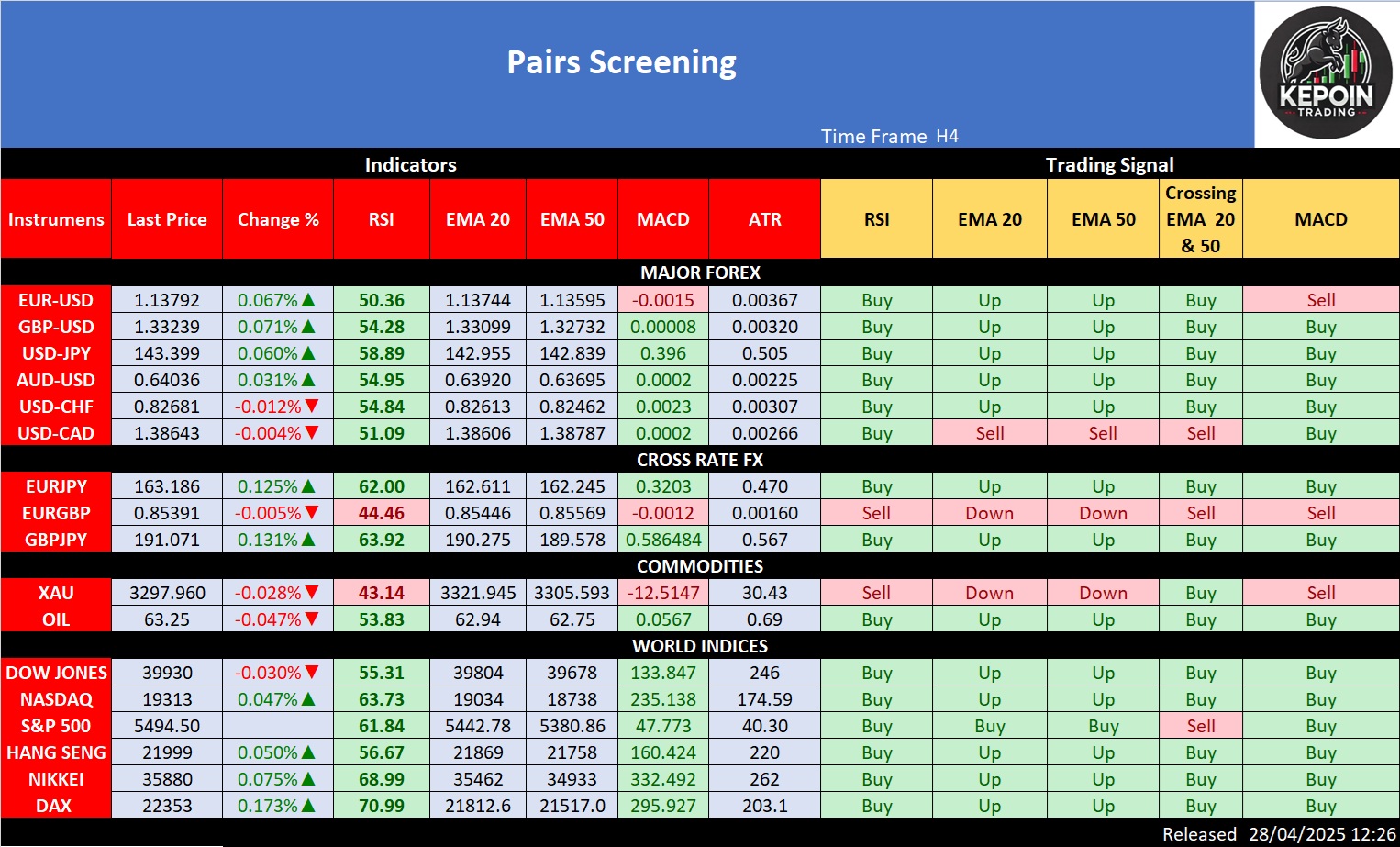Select the MAJOR FOREX section header
The height and width of the screenshot is (847, 1400).
(x=700, y=273)
